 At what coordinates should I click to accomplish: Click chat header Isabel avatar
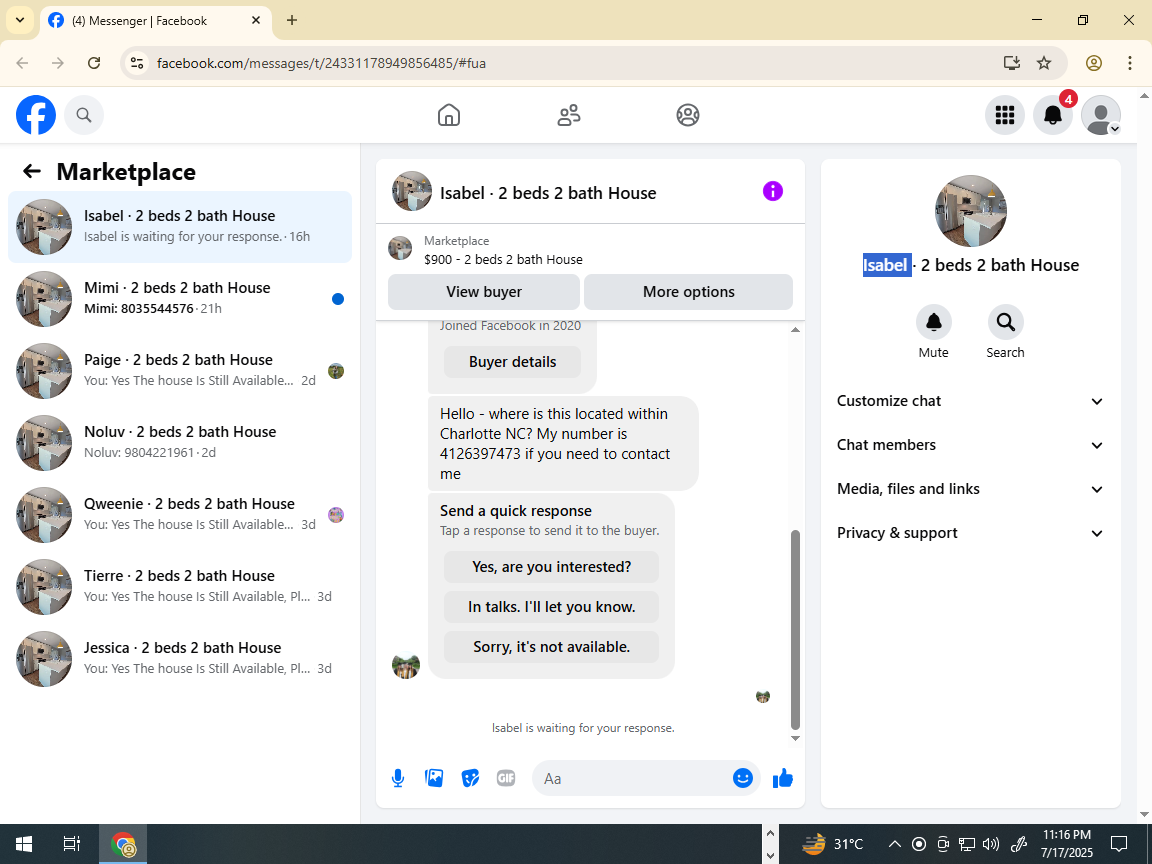pyautogui.click(x=411, y=192)
